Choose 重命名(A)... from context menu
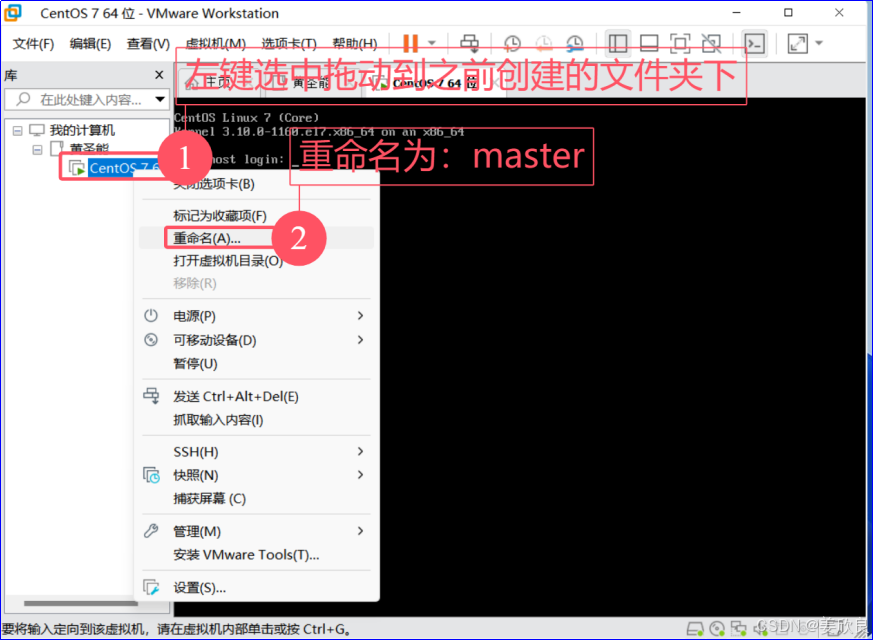Viewport: 874px width, 641px height. point(207,239)
